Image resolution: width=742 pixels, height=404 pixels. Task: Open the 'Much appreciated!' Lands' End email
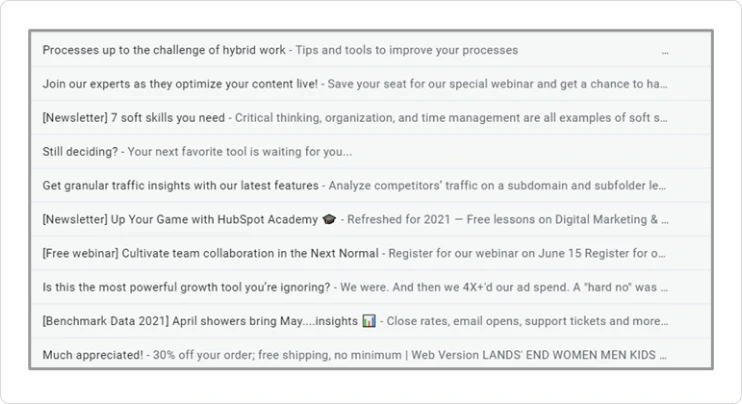coord(371,354)
